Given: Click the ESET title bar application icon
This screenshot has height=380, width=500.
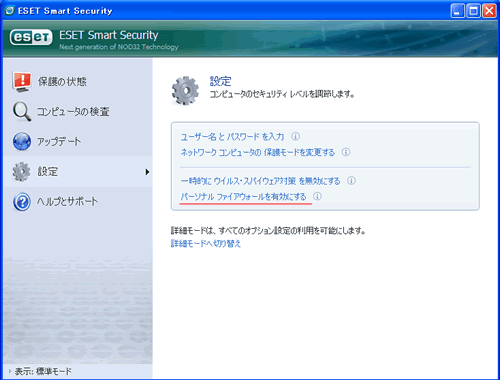Looking at the screenshot, I should pyautogui.click(x=9, y=11).
